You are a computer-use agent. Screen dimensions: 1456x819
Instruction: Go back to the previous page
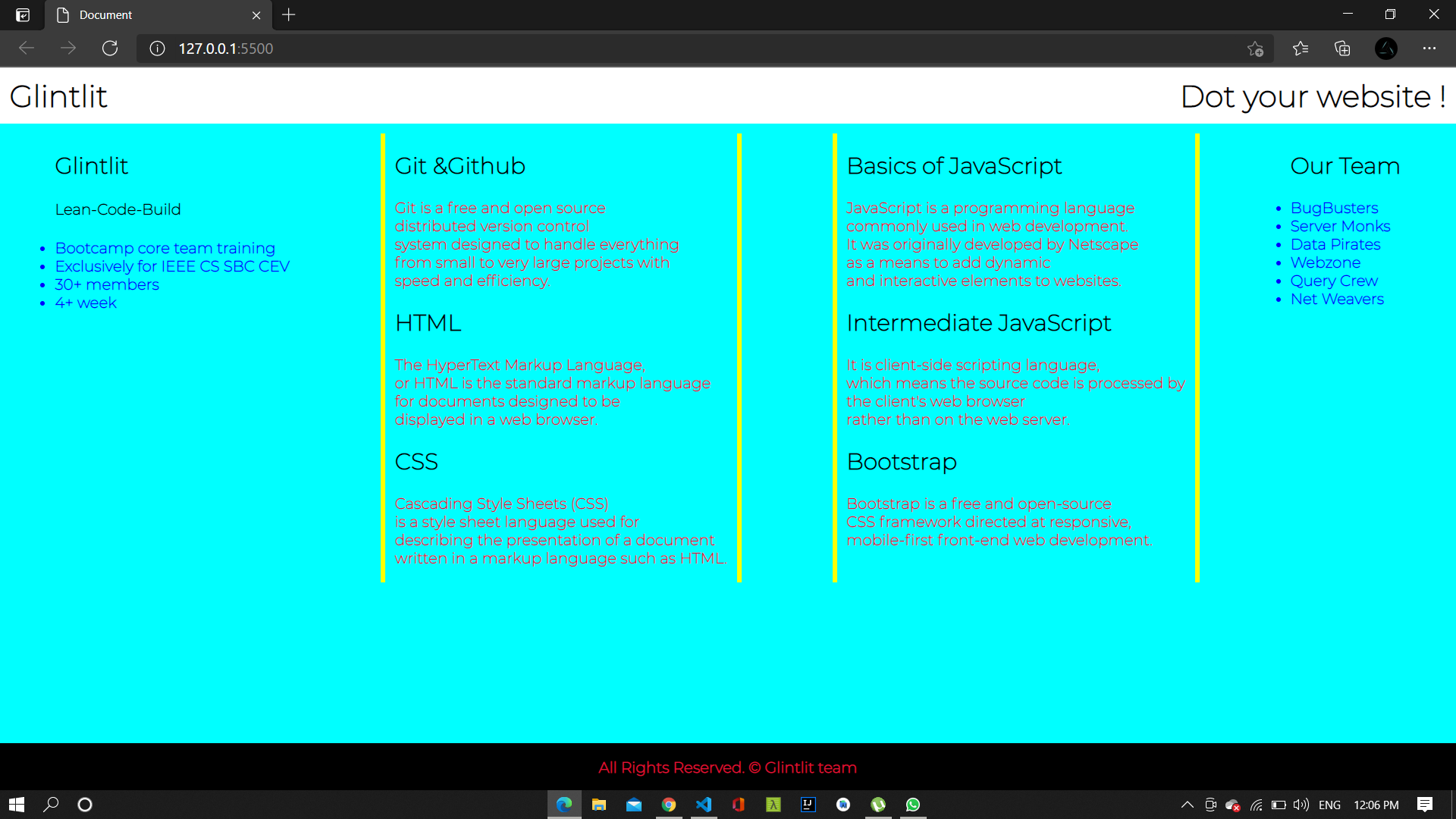click(27, 48)
